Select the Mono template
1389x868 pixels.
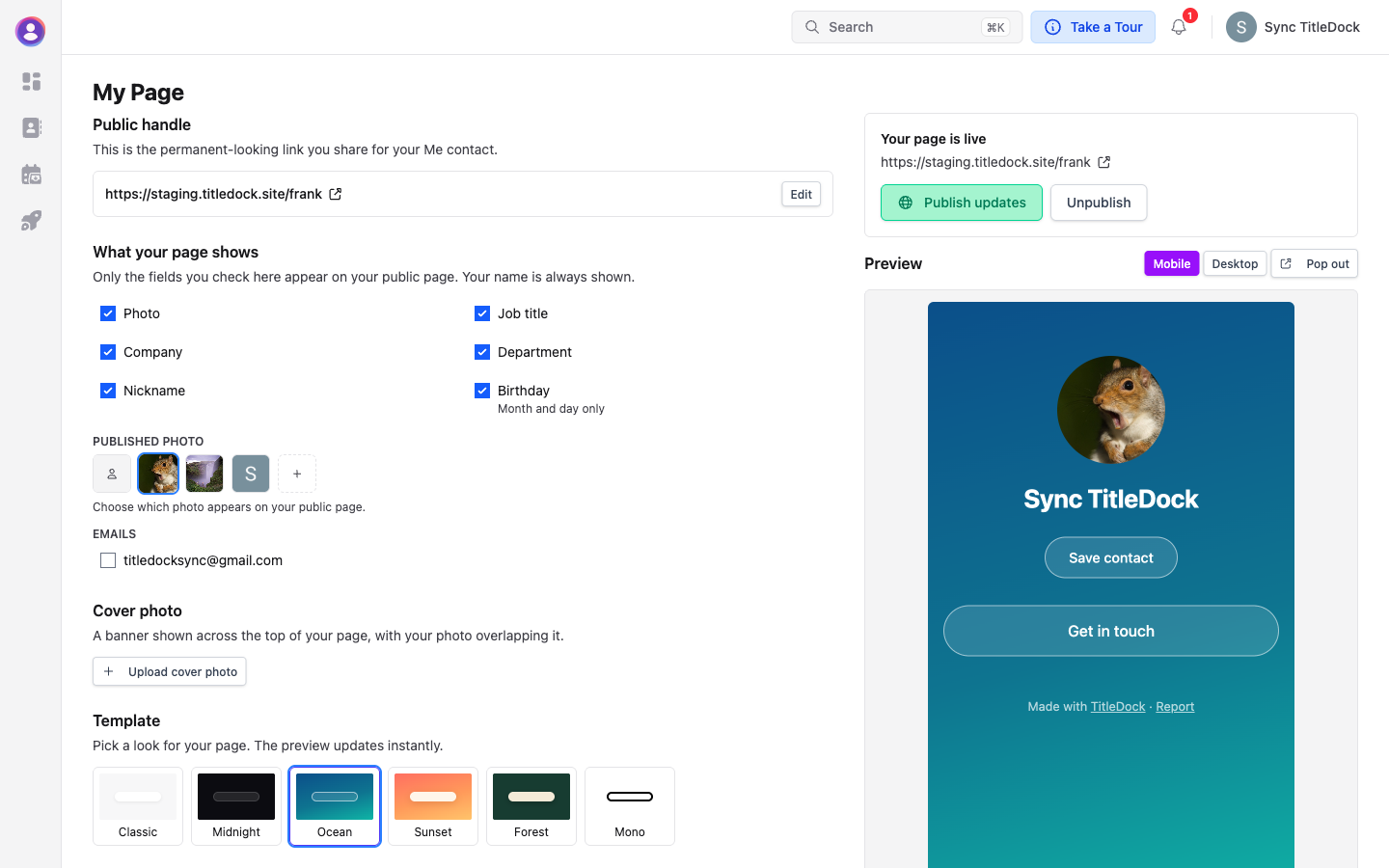630,806
